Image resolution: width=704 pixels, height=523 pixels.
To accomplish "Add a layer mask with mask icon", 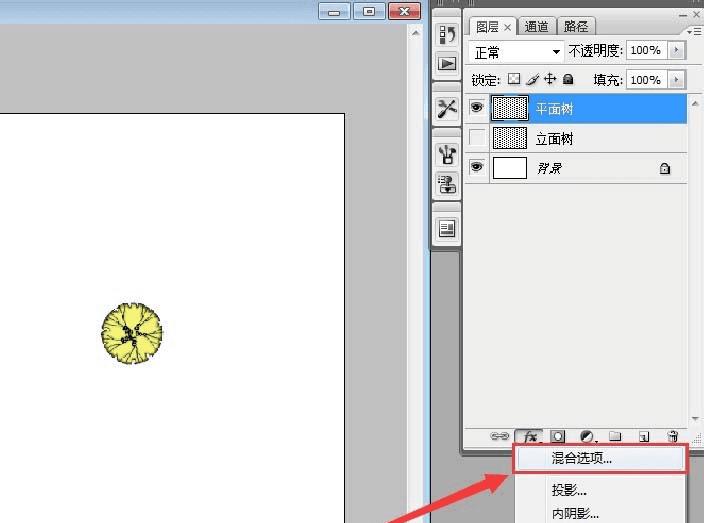I will pyautogui.click(x=558, y=436).
